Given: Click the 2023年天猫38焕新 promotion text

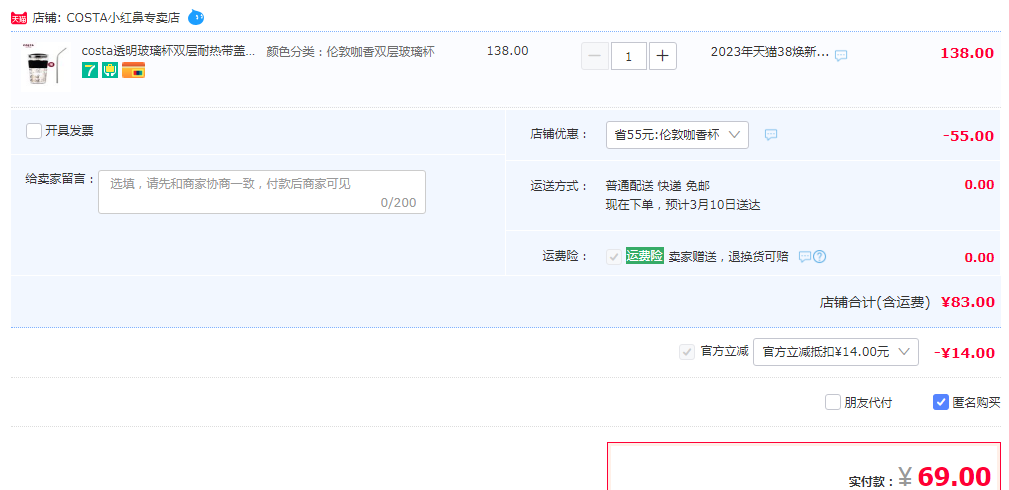Looking at the screenshot, I should click(770, 52).
